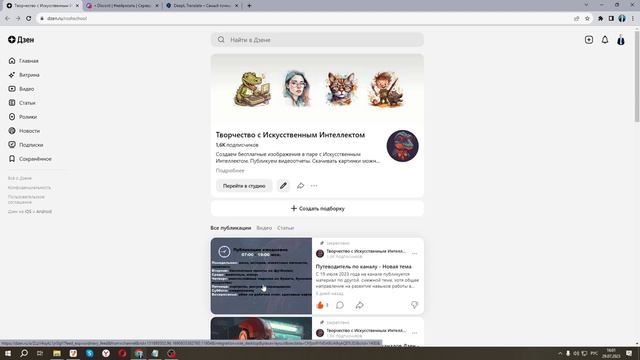Open File Explorer from the taskbar

pyautogui.click(x=57, y=353)
